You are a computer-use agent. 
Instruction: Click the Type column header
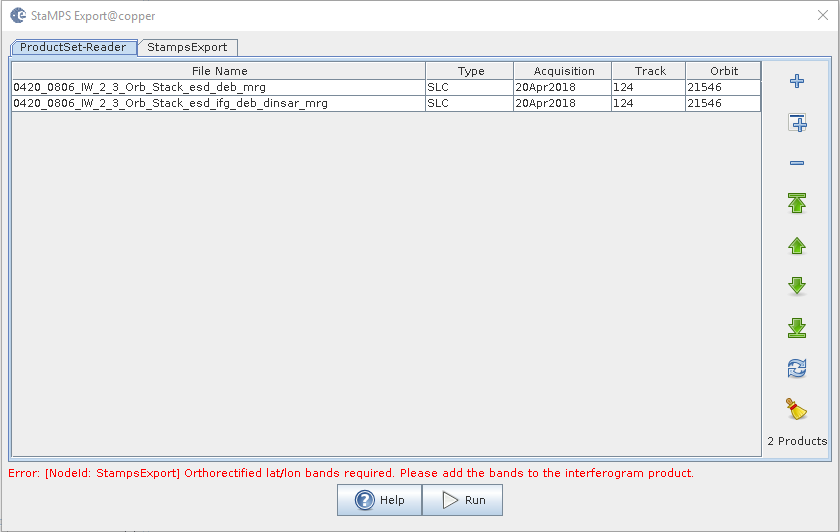[470, 71]
